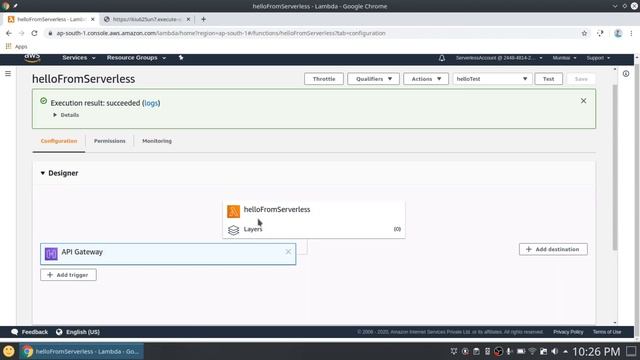Open Feedback in the footer
The height and width of the screenshot is (360, 640).
pyautogui.click(x=30, y=332)
